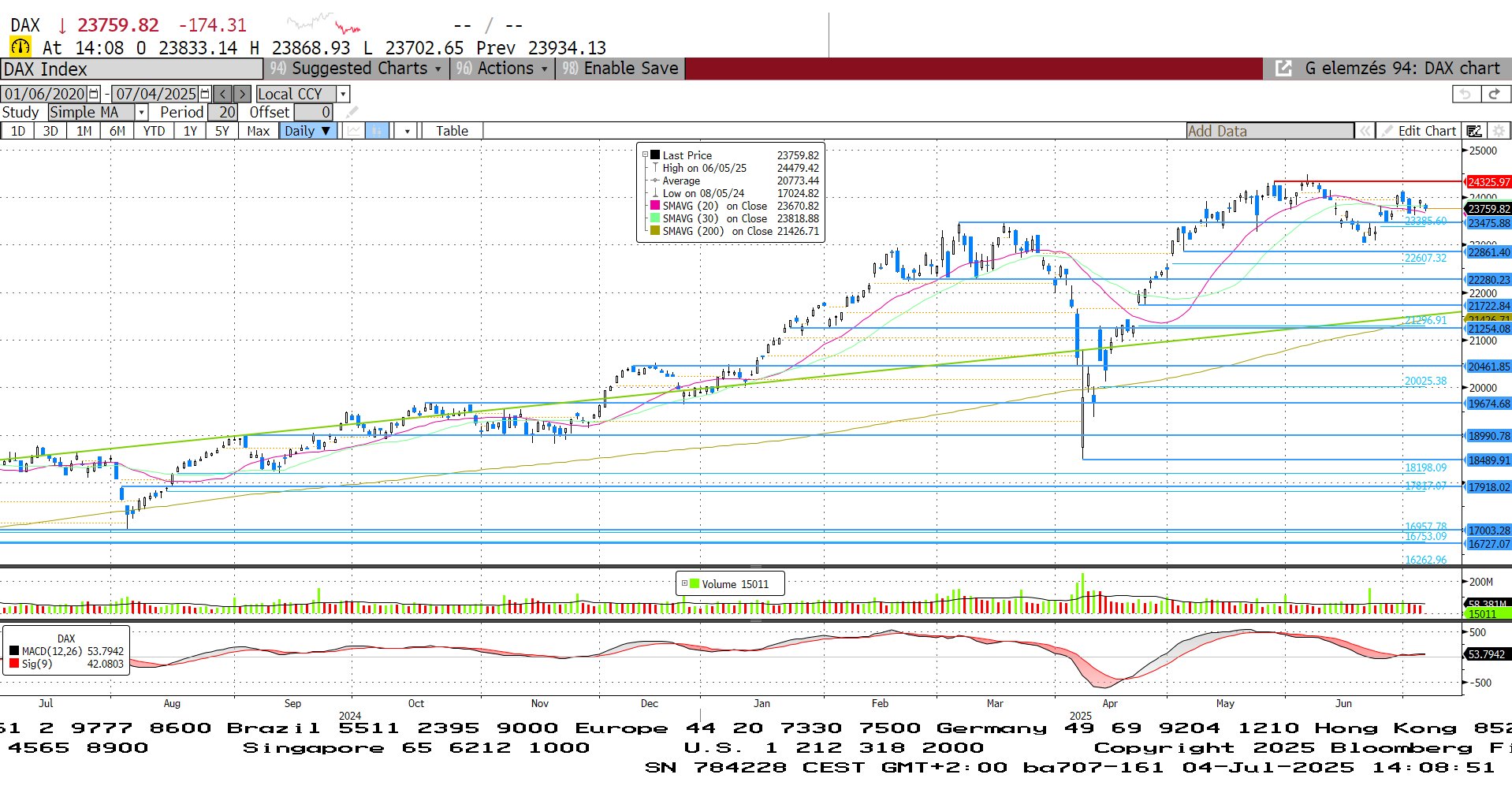Click the Offset input field showing 0

pos(314,113)
